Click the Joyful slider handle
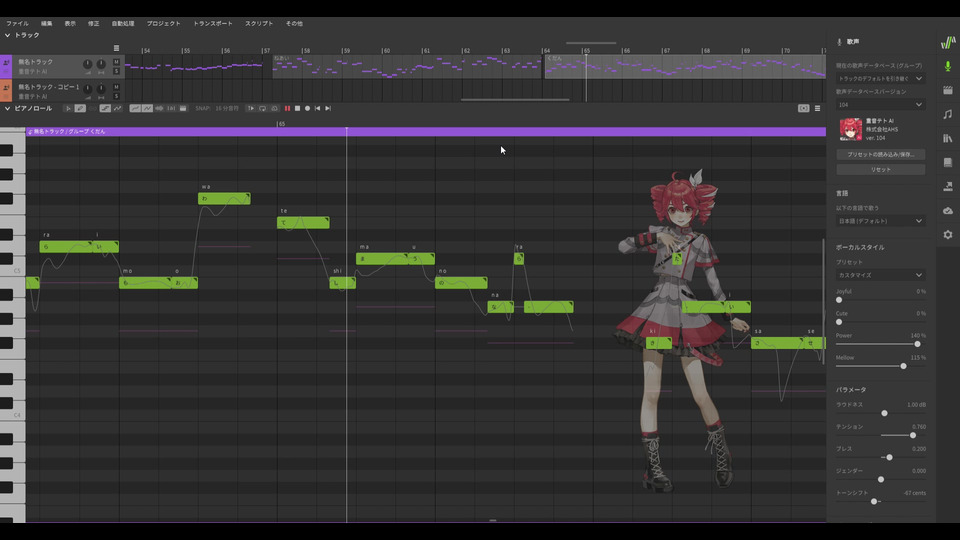Image resolution: width=960 pixels, height=540 pixels. click(839, 300)
